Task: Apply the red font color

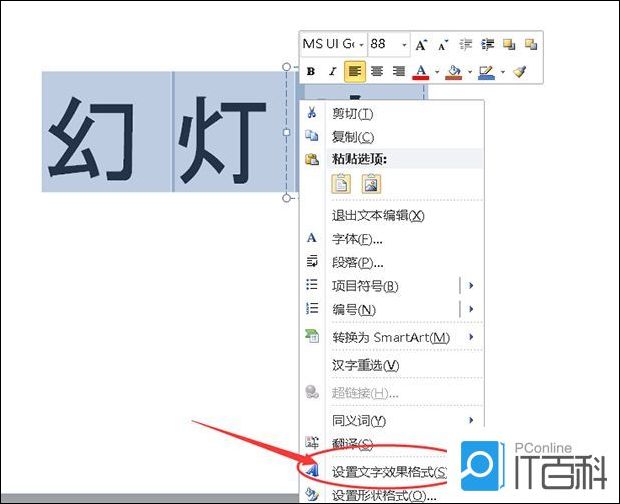Action: click(421, 72)
